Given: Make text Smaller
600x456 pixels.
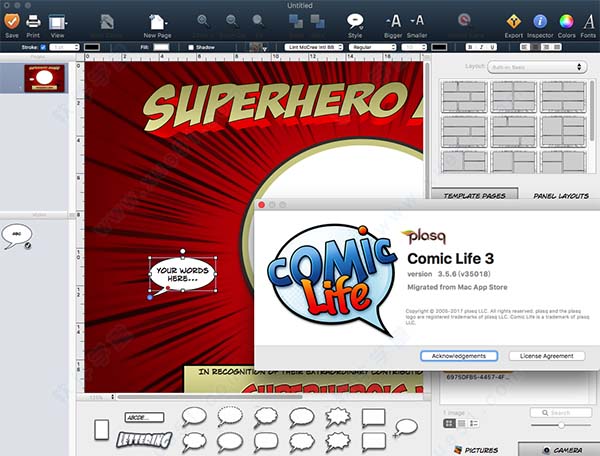Looking at the screenshot, I should tap(417, 20).
